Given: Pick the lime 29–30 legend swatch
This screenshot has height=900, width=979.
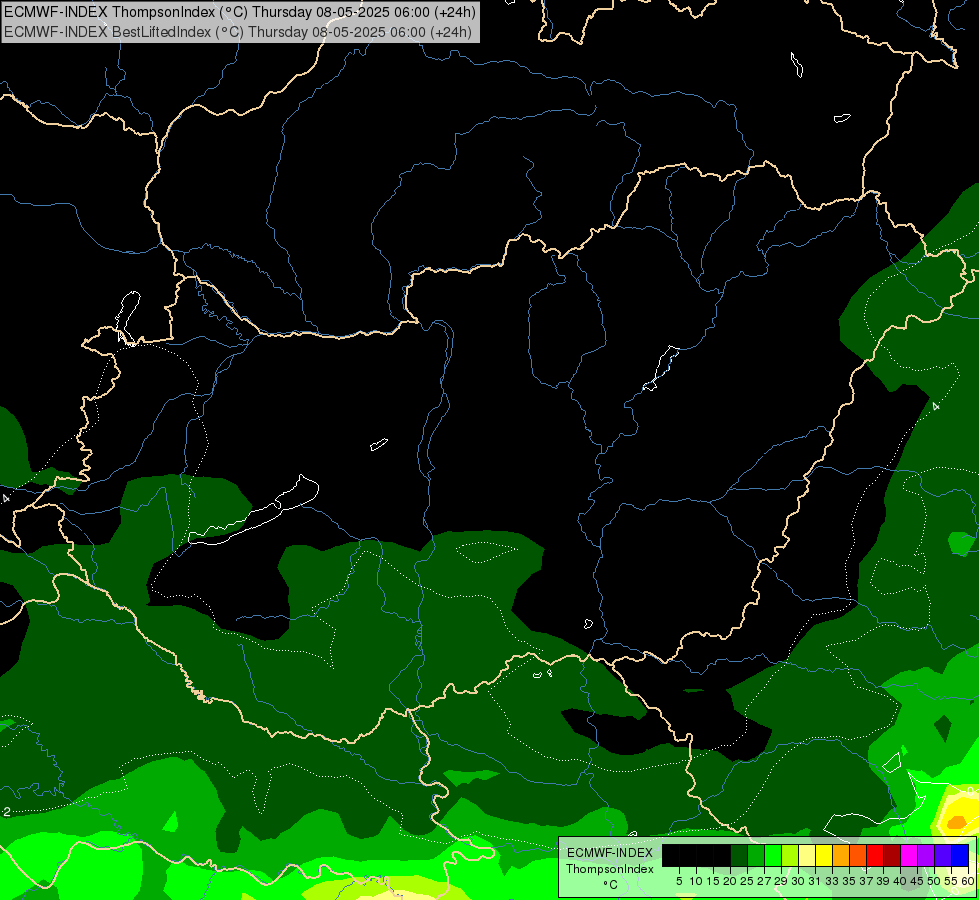Looking at the screenshot, I should (x=790, y=856).
